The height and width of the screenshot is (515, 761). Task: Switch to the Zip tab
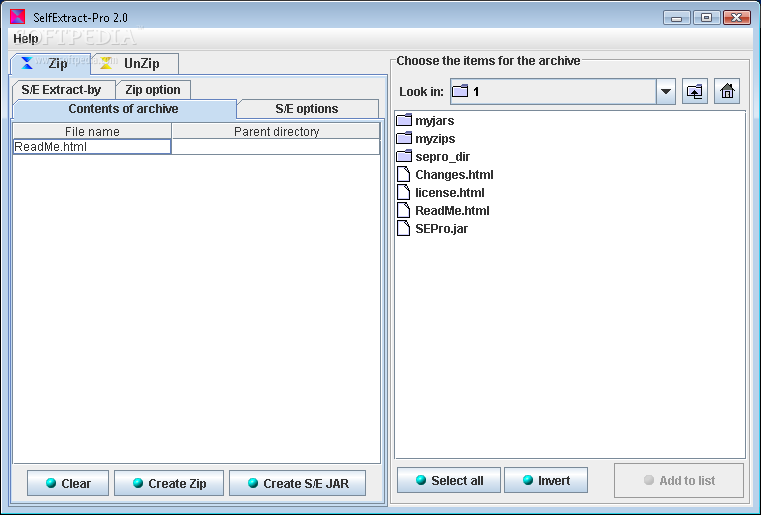[50, 64]
